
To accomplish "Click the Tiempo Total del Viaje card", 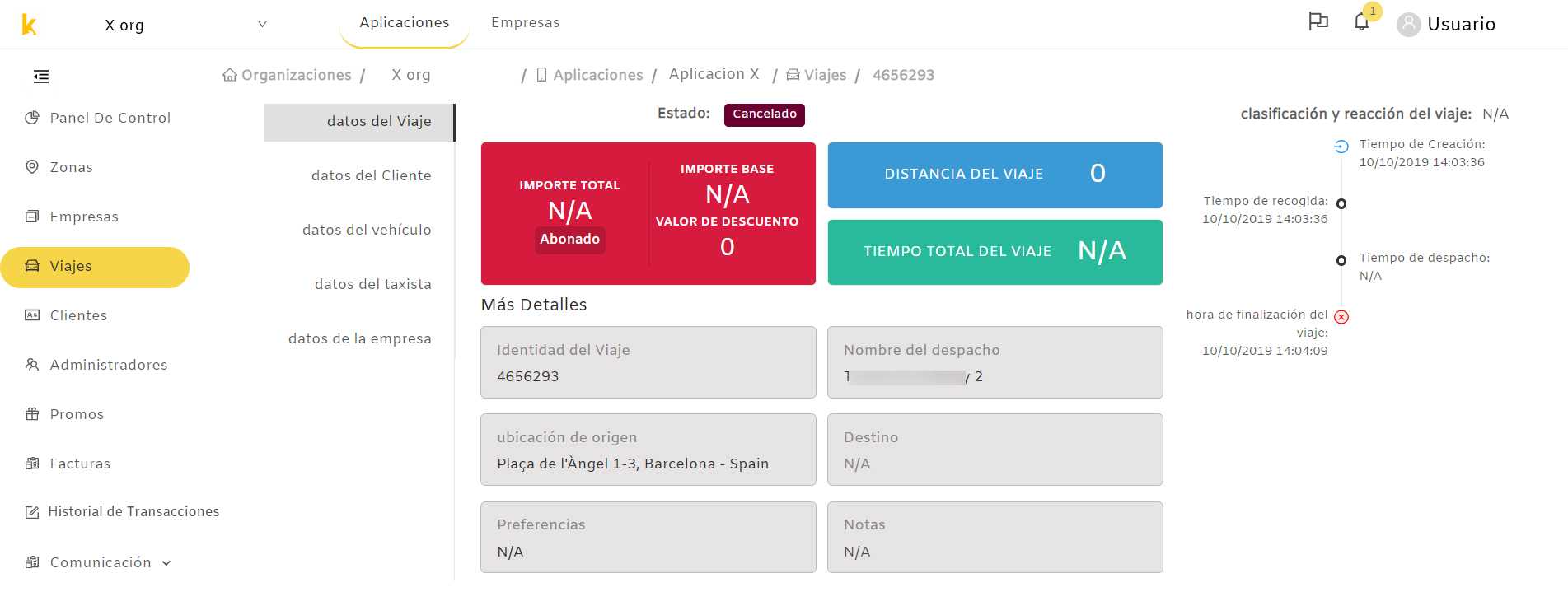I will point(995,252).
